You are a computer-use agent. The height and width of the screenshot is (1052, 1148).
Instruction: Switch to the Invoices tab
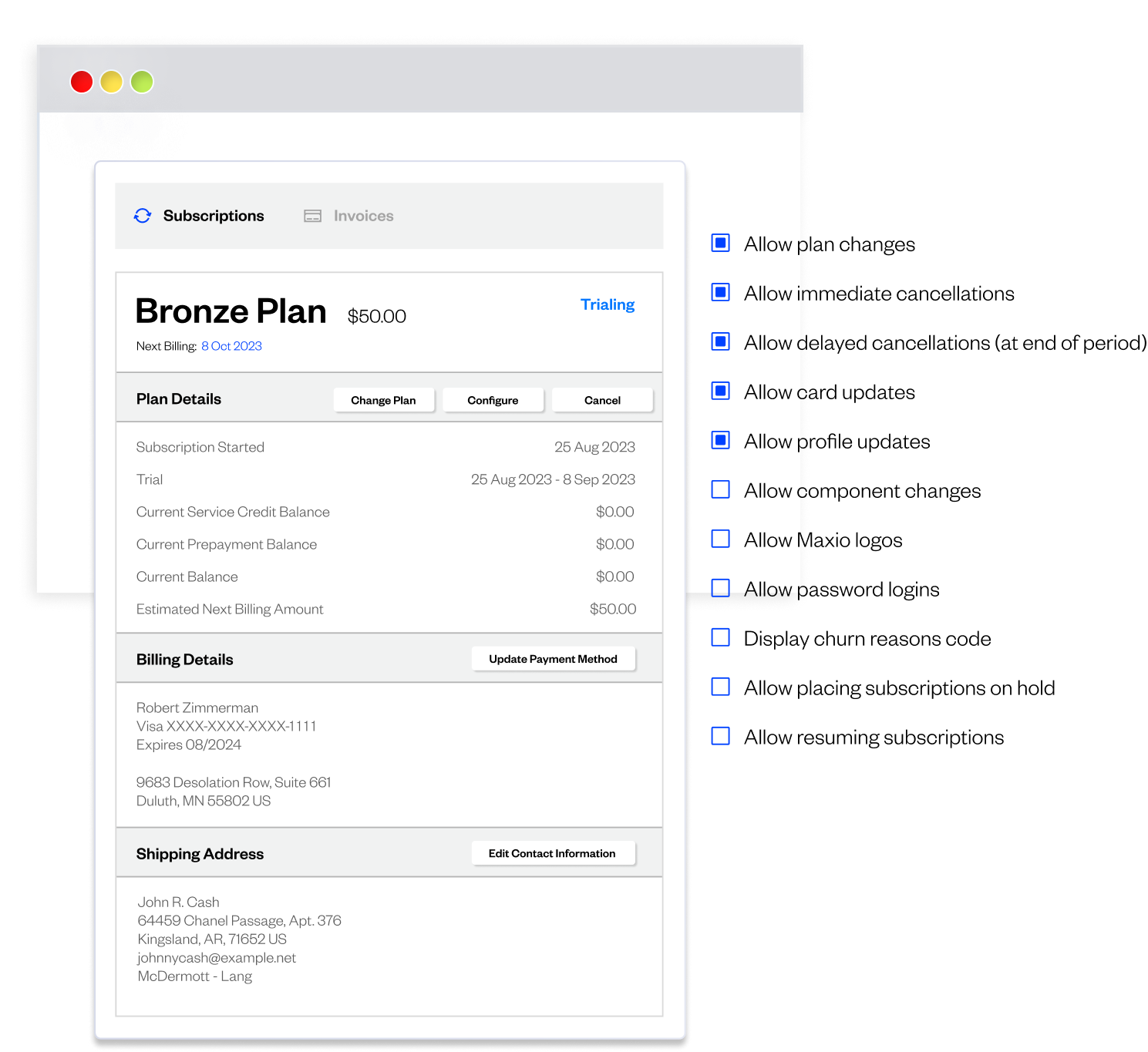pos(363,216)
